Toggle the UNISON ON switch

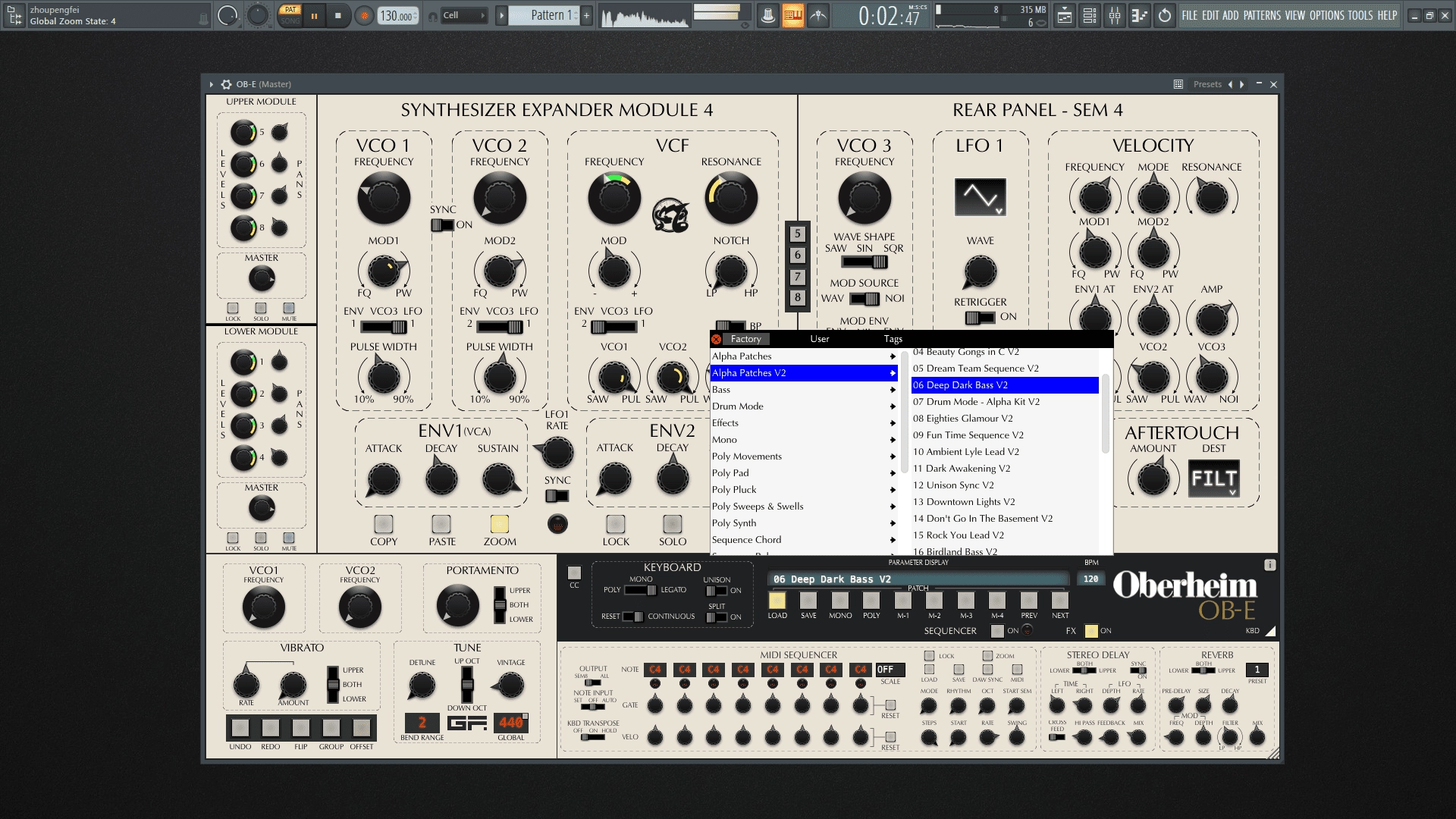coord(716,591)
